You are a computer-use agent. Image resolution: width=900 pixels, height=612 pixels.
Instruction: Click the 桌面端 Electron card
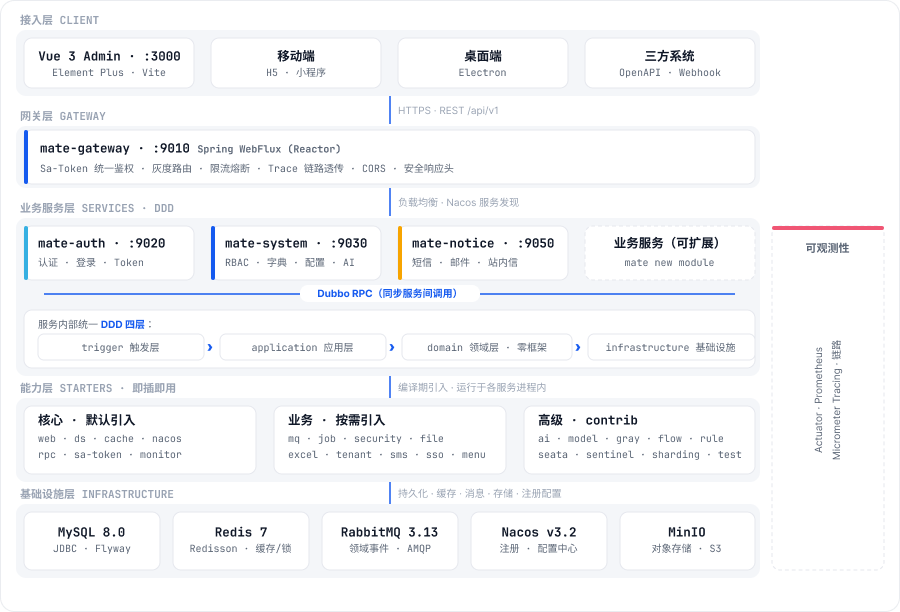[483, 63]
